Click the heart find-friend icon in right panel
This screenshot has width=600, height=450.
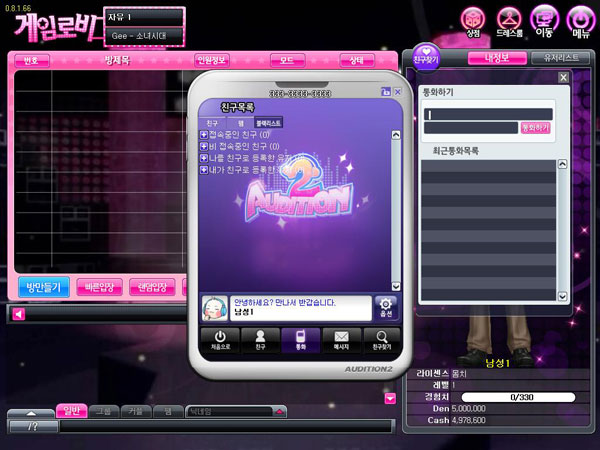click(x=427, y=55)
